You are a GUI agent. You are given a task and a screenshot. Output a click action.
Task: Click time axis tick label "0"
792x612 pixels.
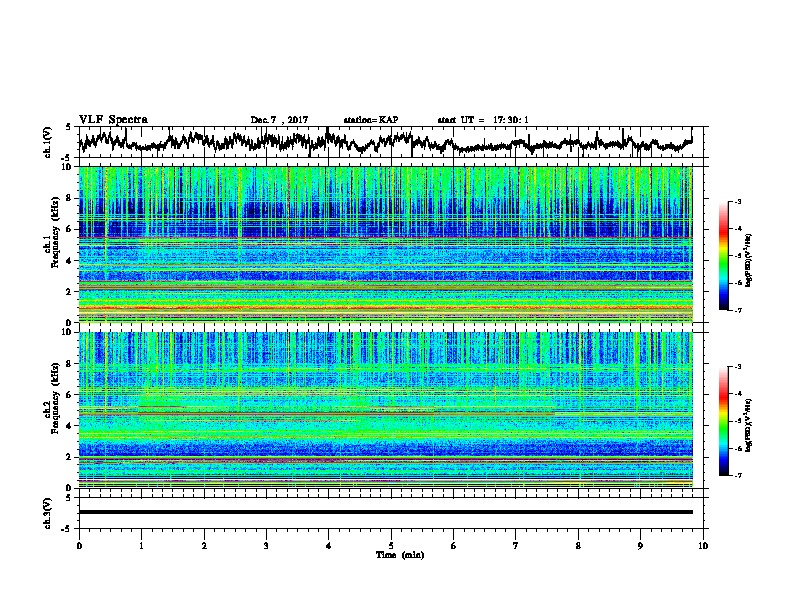click(x=79, y=546)
